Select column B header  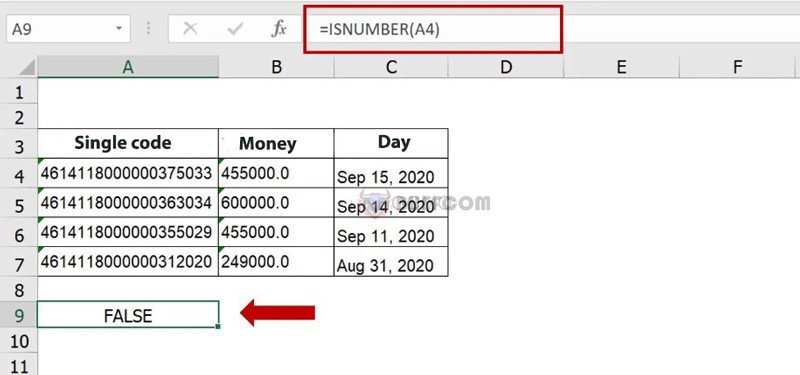[277, 67]
